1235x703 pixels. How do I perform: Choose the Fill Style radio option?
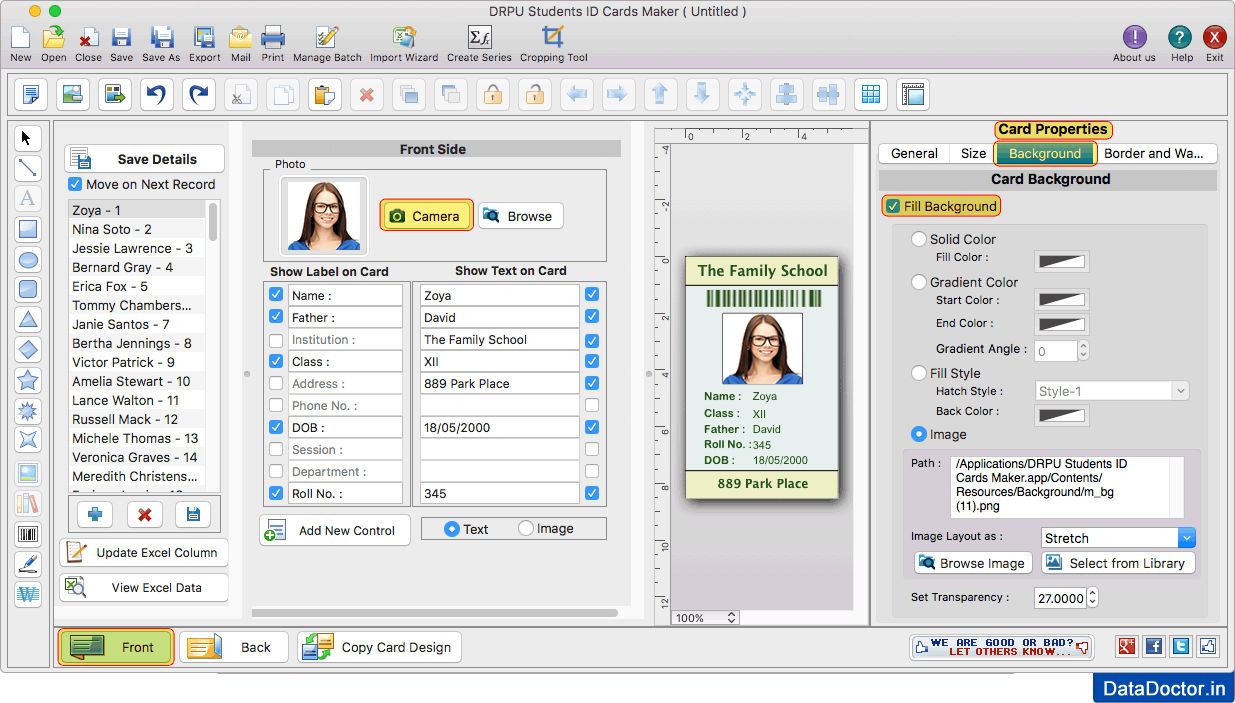point(919,373)
